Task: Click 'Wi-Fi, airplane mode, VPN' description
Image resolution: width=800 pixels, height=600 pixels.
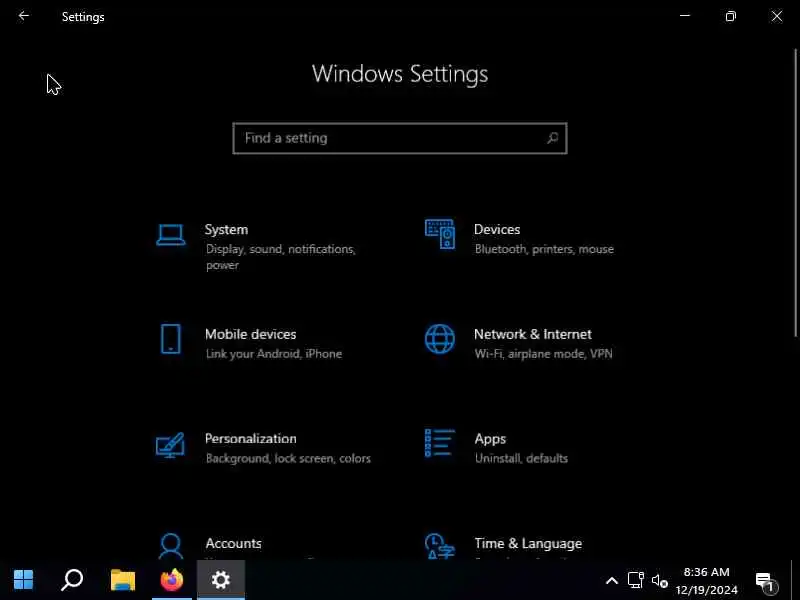Action: 543,354
